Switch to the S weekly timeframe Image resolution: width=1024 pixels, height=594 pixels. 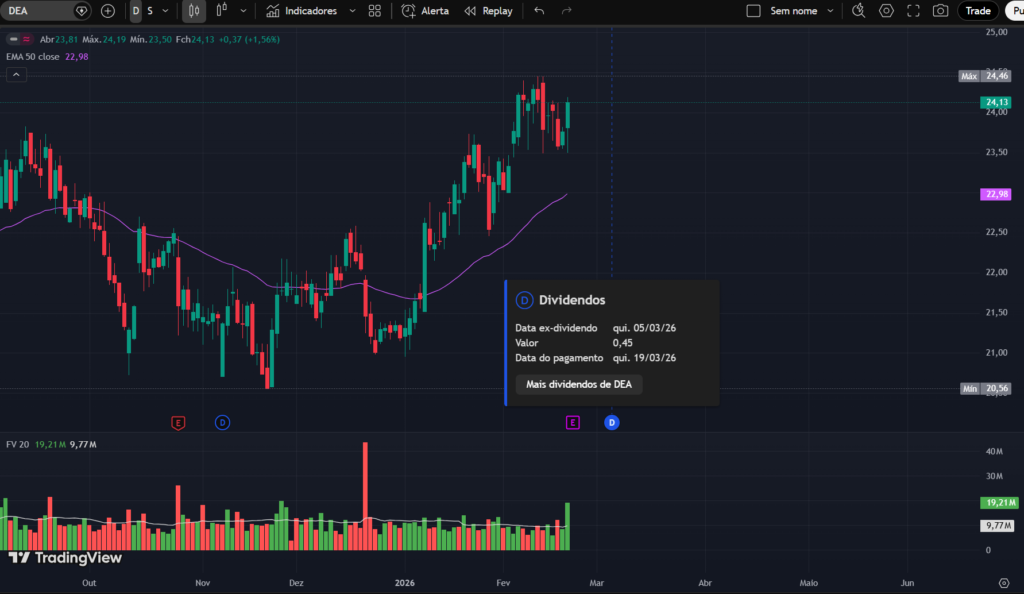pos(150,11)
